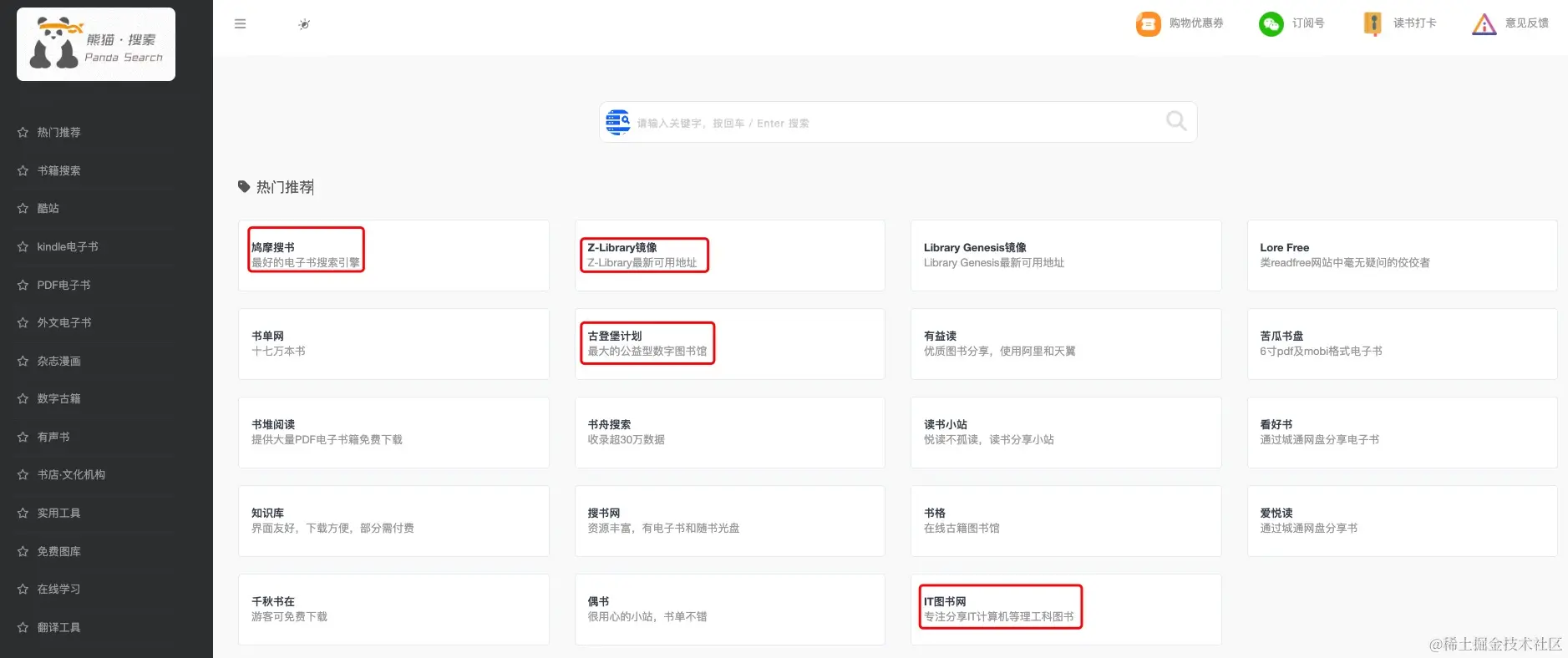Click the star icon beside kindle电子书

[23, 246]
